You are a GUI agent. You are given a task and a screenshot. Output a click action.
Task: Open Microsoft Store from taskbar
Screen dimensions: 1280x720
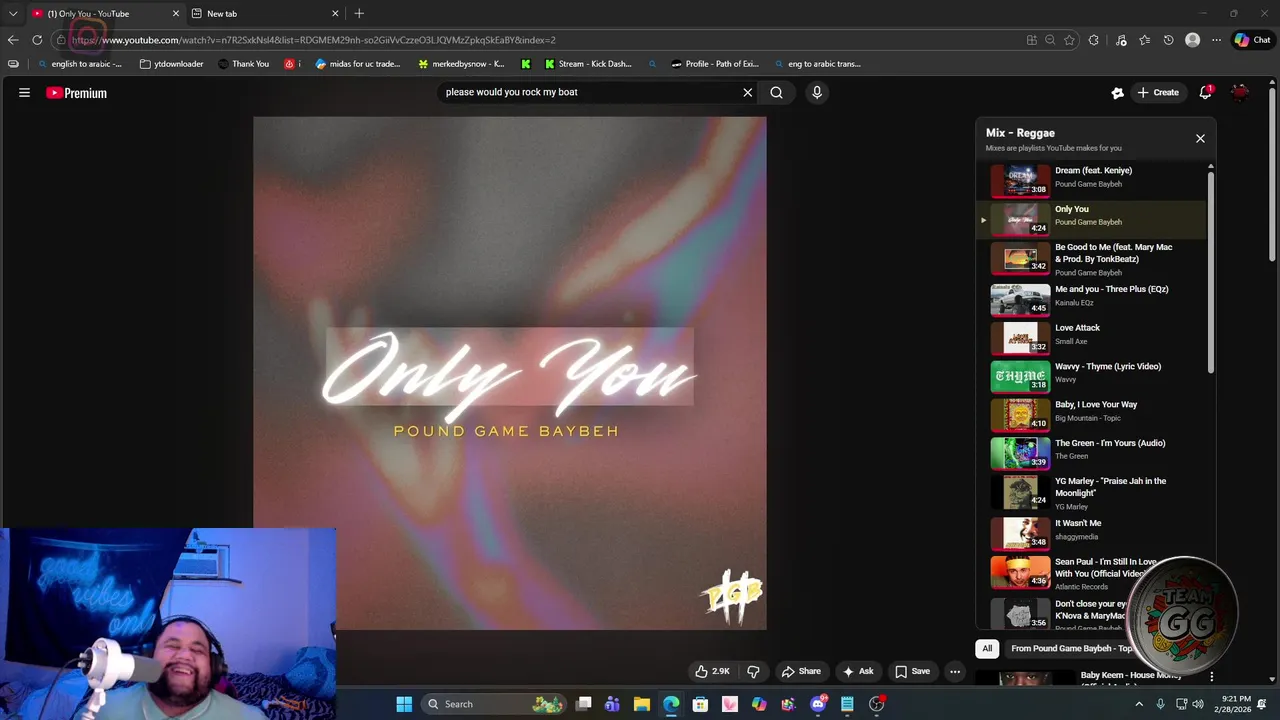(700, 704)
